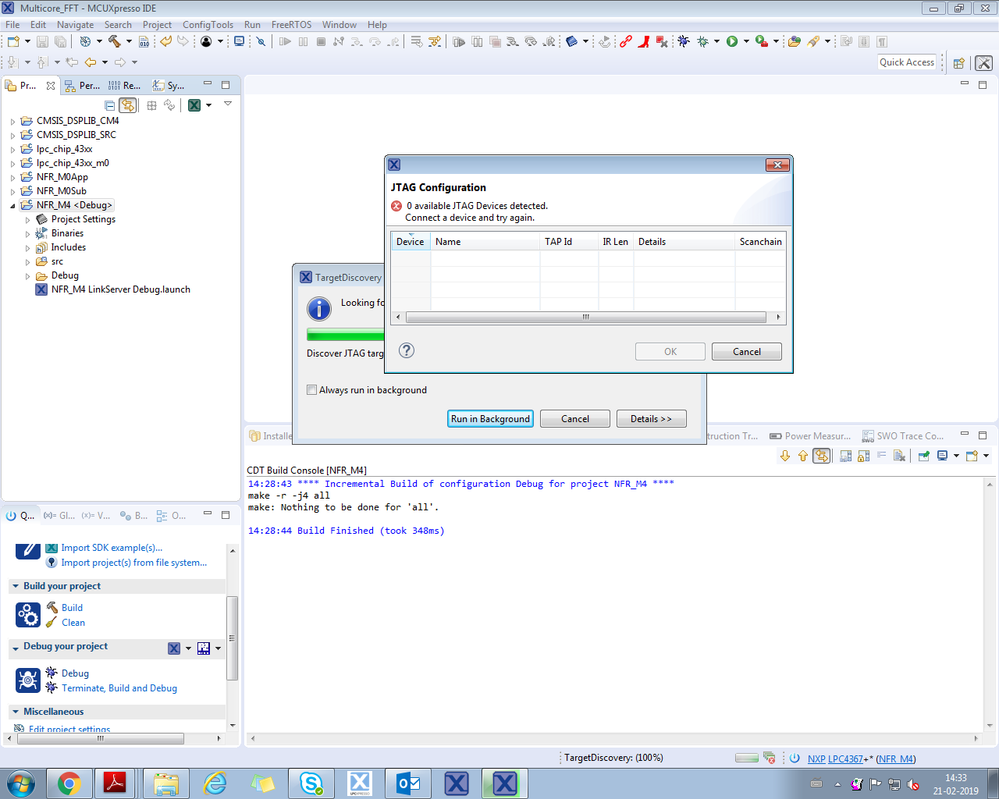Expand the Binaries node
This screenshot has width=999, height=799.
[27, 233]
